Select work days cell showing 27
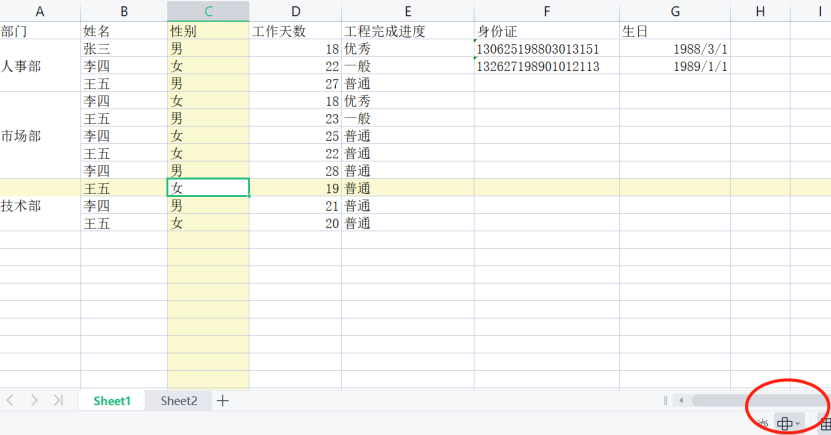The width and height of the screenshot is (831, 435). tap(295, 83)
